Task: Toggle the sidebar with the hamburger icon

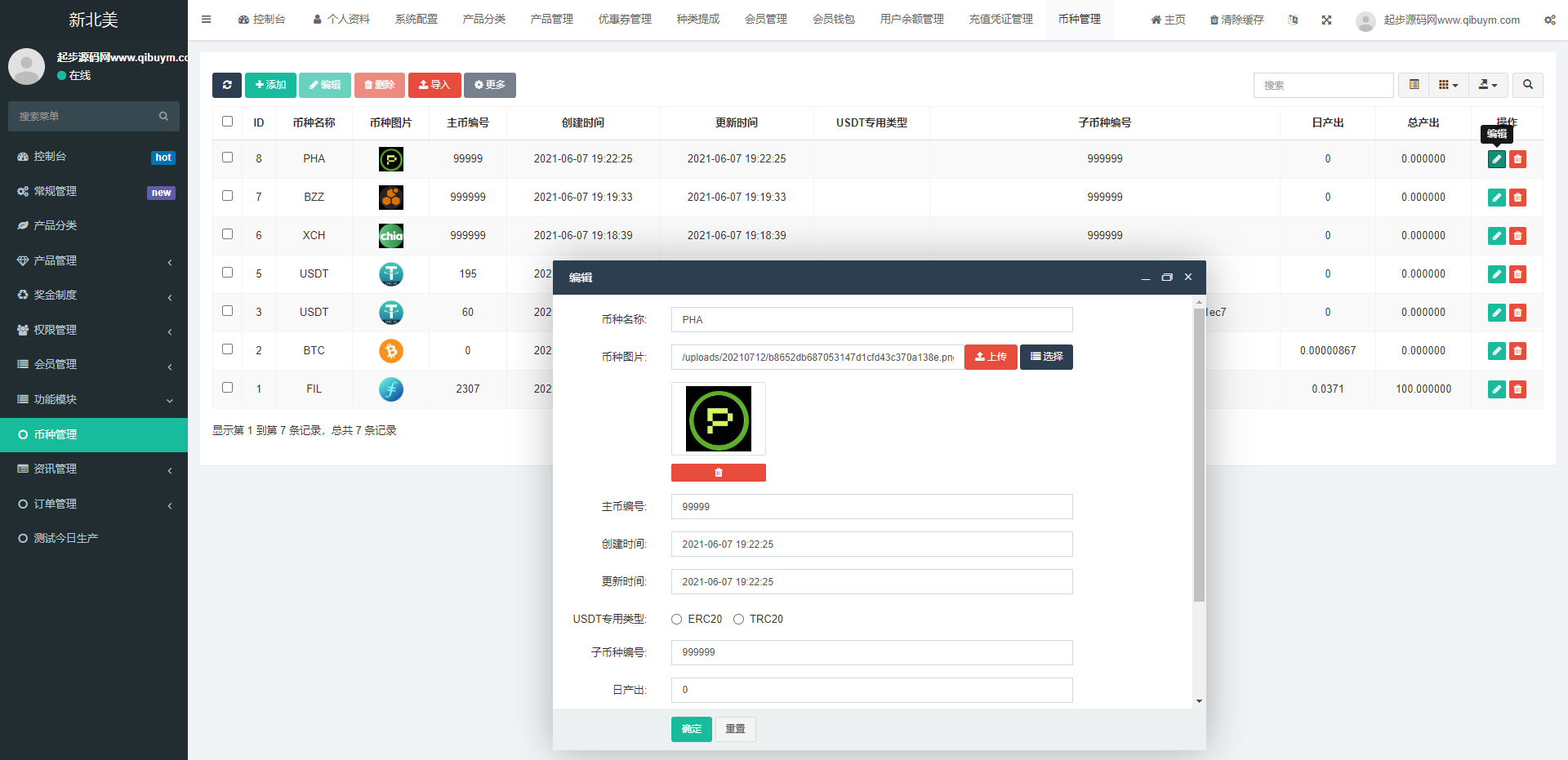Action: [207, 20]
